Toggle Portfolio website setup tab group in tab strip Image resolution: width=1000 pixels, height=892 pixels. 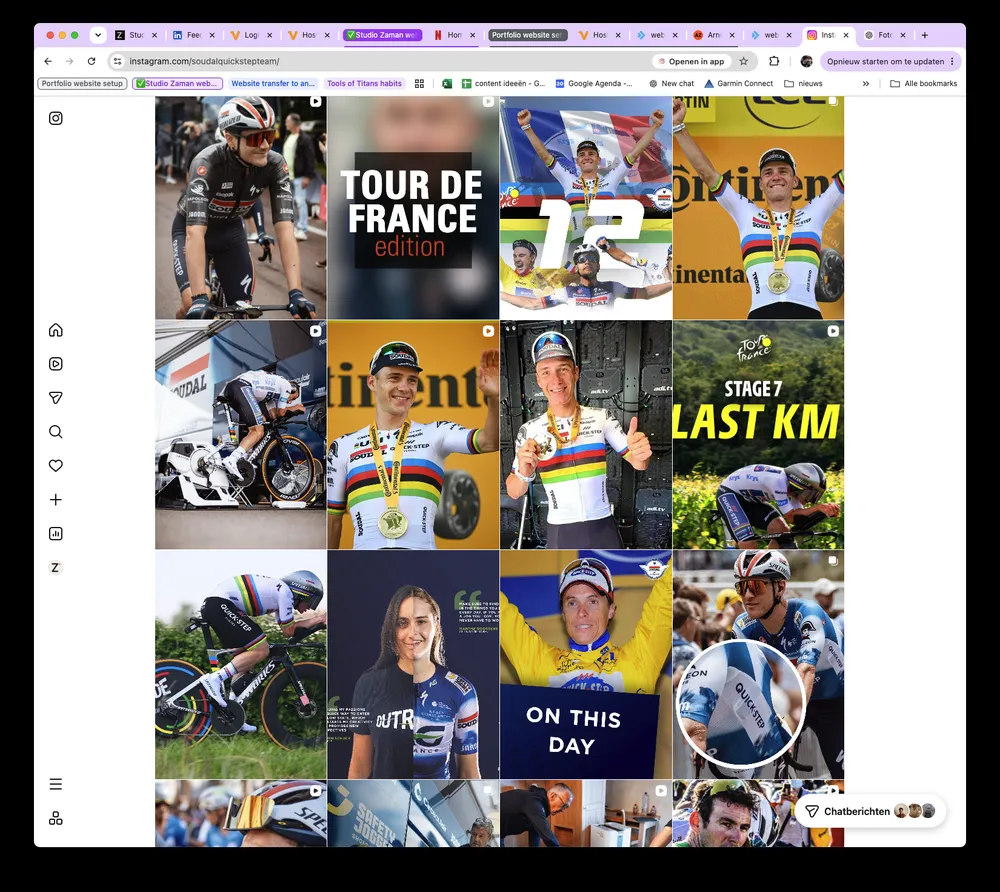tap(527, 35)
